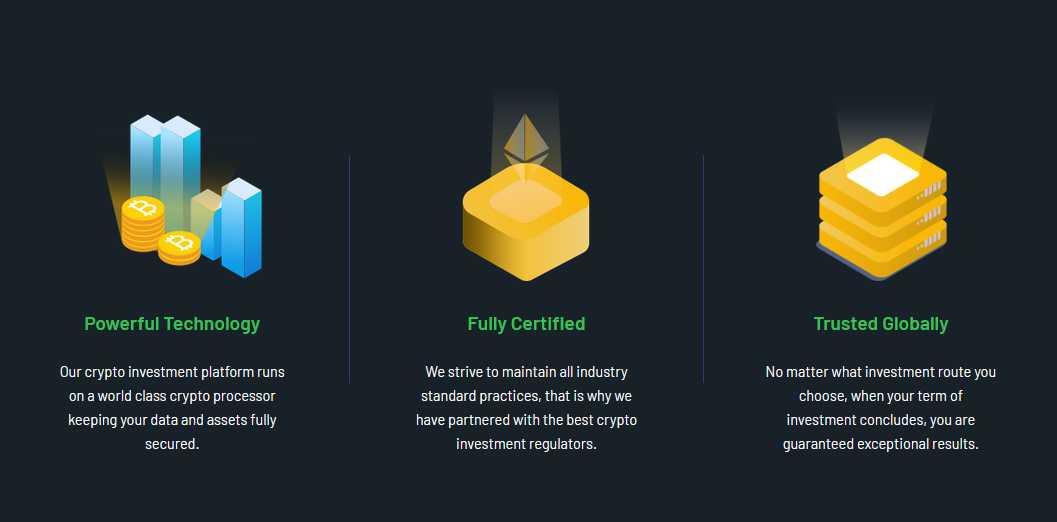1057x522 pixels.
Task: Click the tall stack of Bitcoin coins
Action: point(143,224)
